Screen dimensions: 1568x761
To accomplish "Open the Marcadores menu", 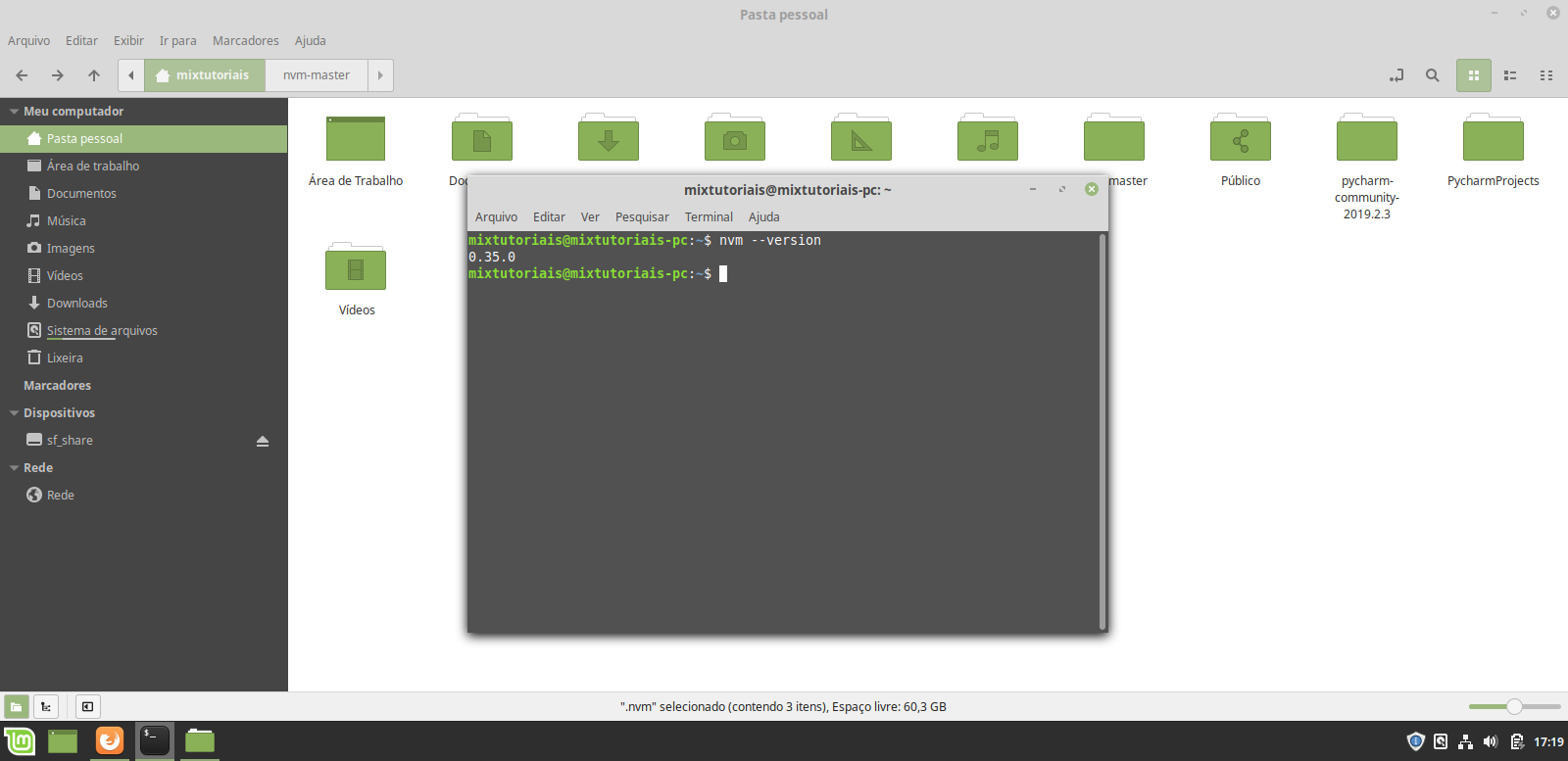I will point(246,41).
